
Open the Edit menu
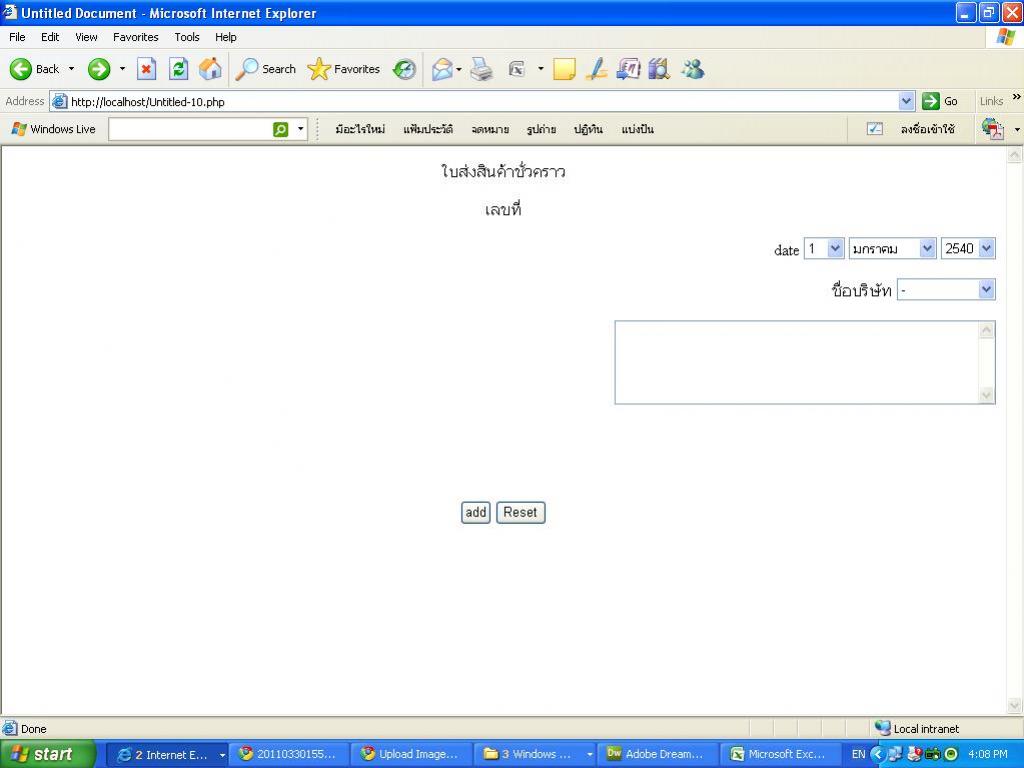pyautogui.click(x=50, y=37)
